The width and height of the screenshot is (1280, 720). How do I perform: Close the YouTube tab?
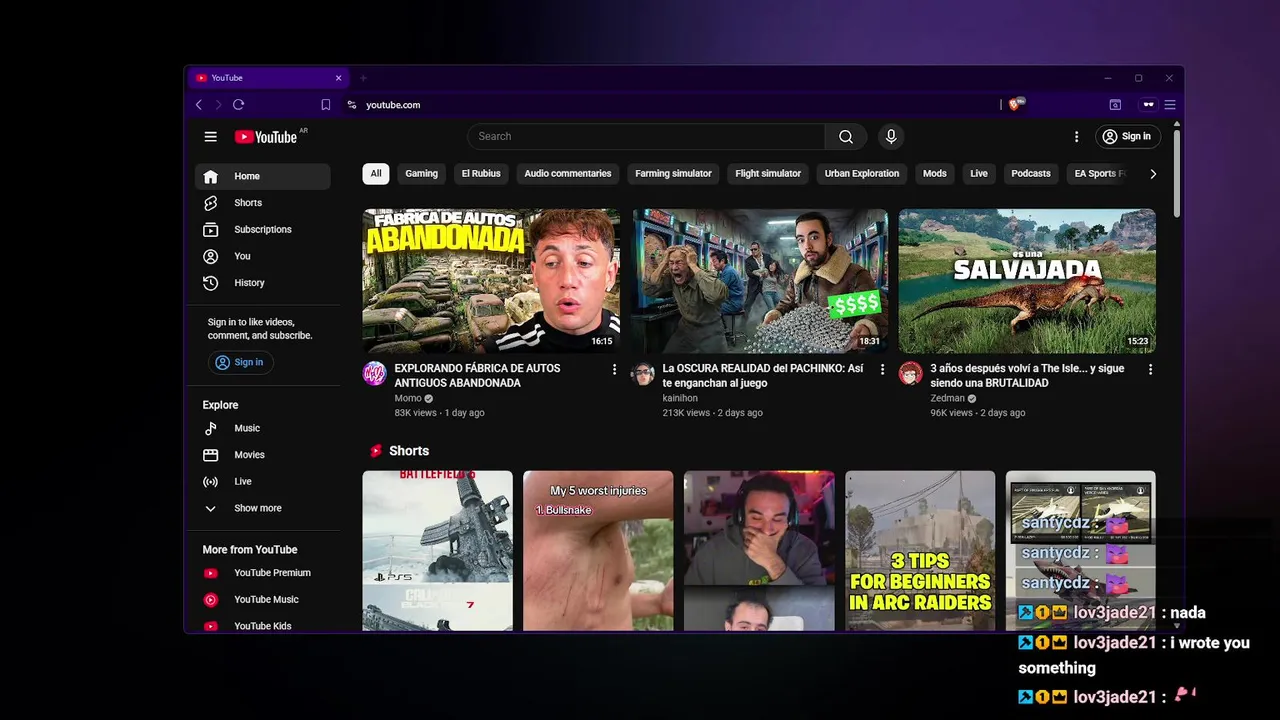pyautogui.click(x=338, y=78)
